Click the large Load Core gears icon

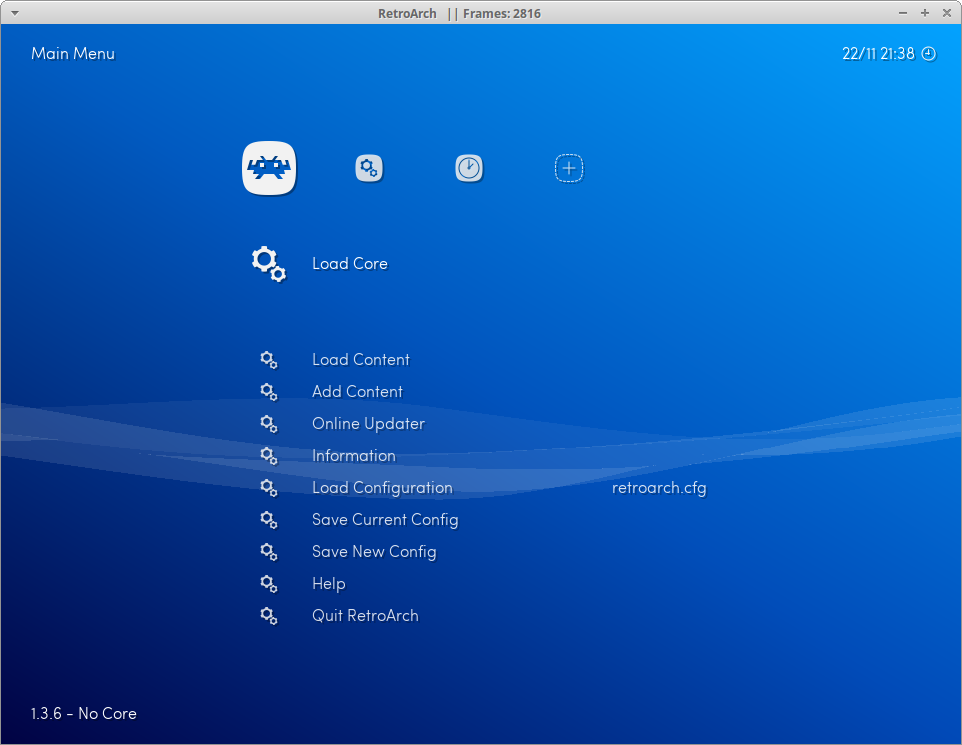click(x=267, y=263)
